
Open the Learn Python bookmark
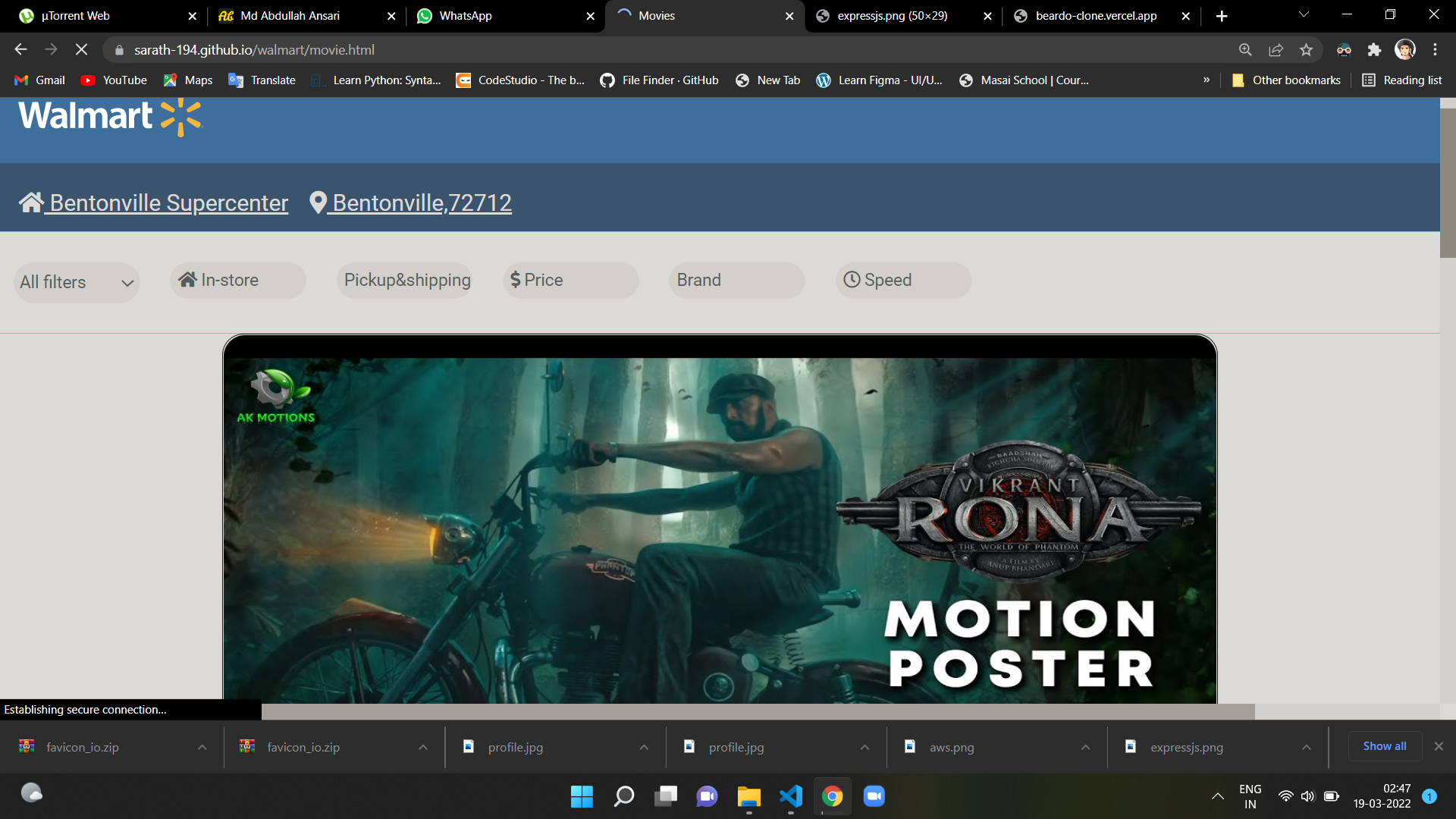tap(375, 80)
